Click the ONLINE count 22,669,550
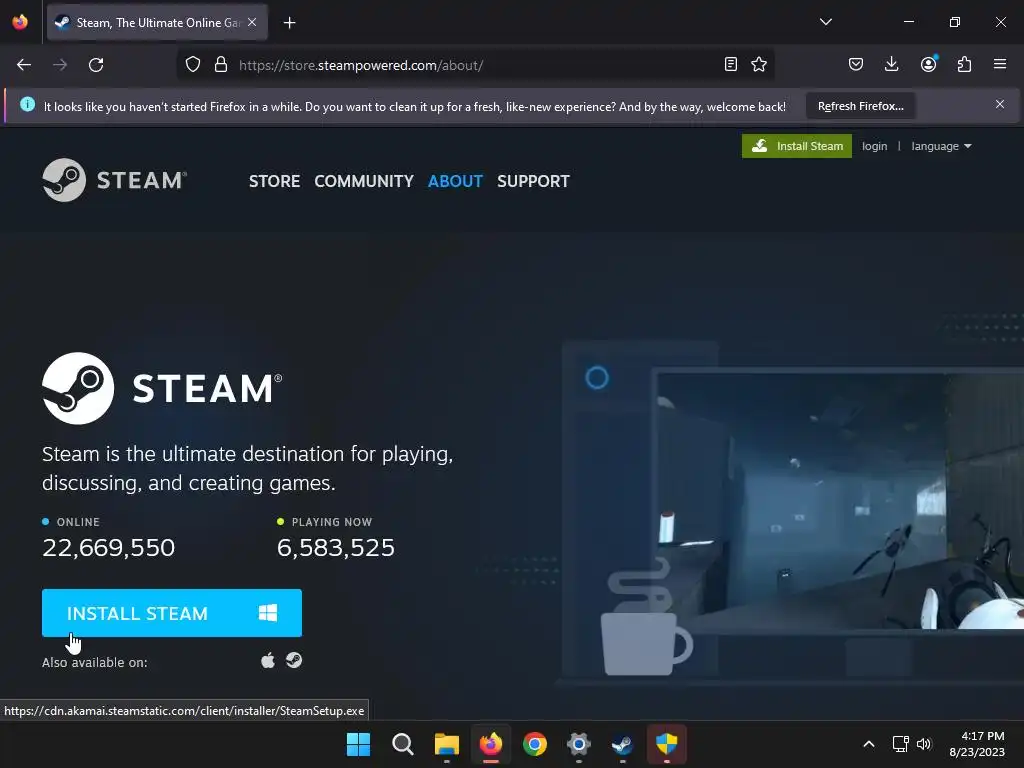The image size is (1024, 768). pos(108,547)
